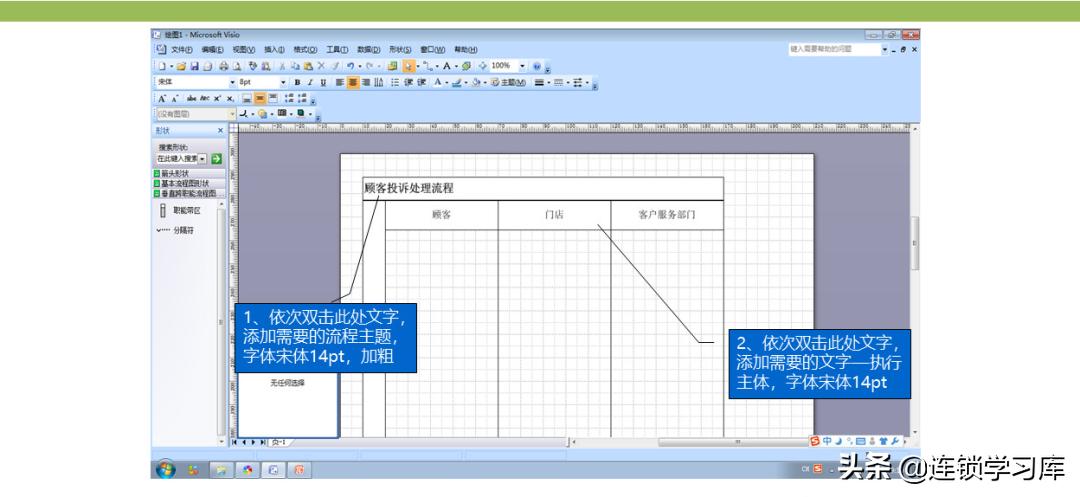Toggle Bold formatting

(297, 83)
